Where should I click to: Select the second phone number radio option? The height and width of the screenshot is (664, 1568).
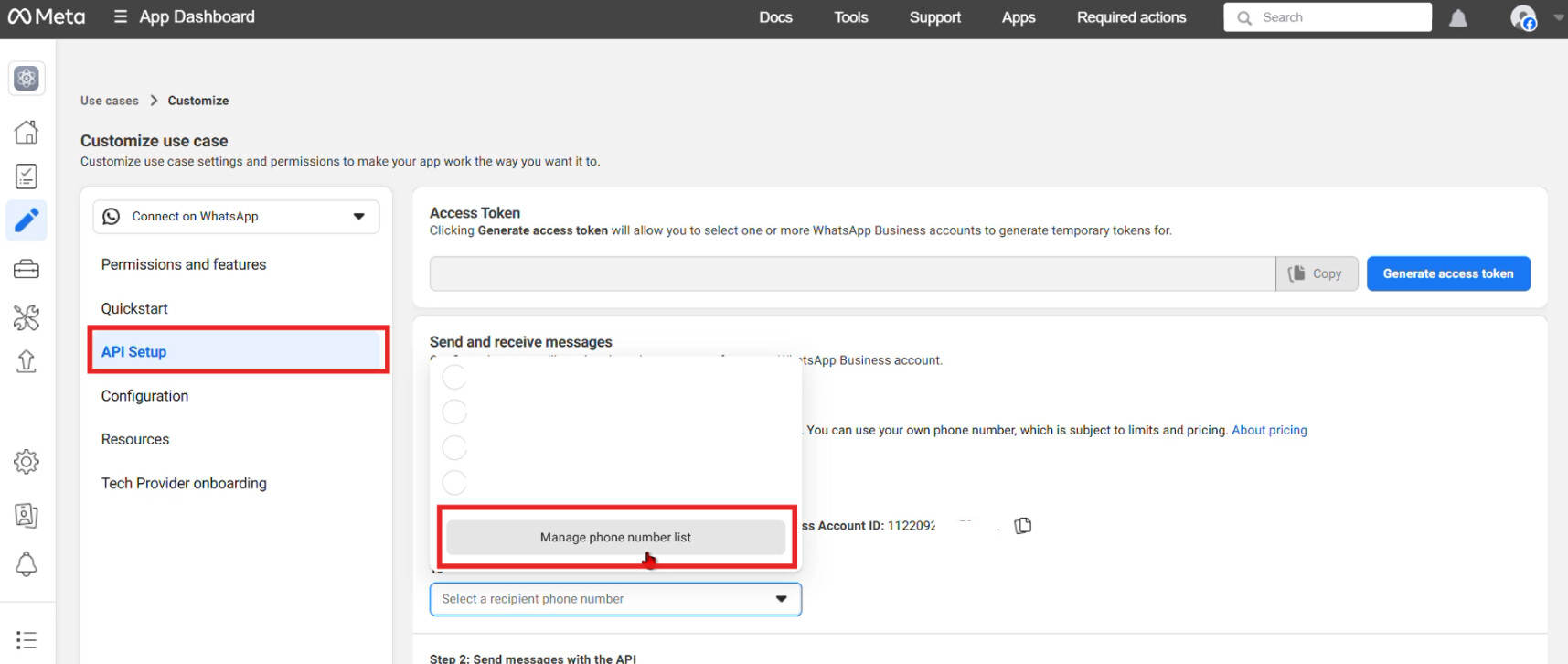pyautogui.click(x=454, y=412)
